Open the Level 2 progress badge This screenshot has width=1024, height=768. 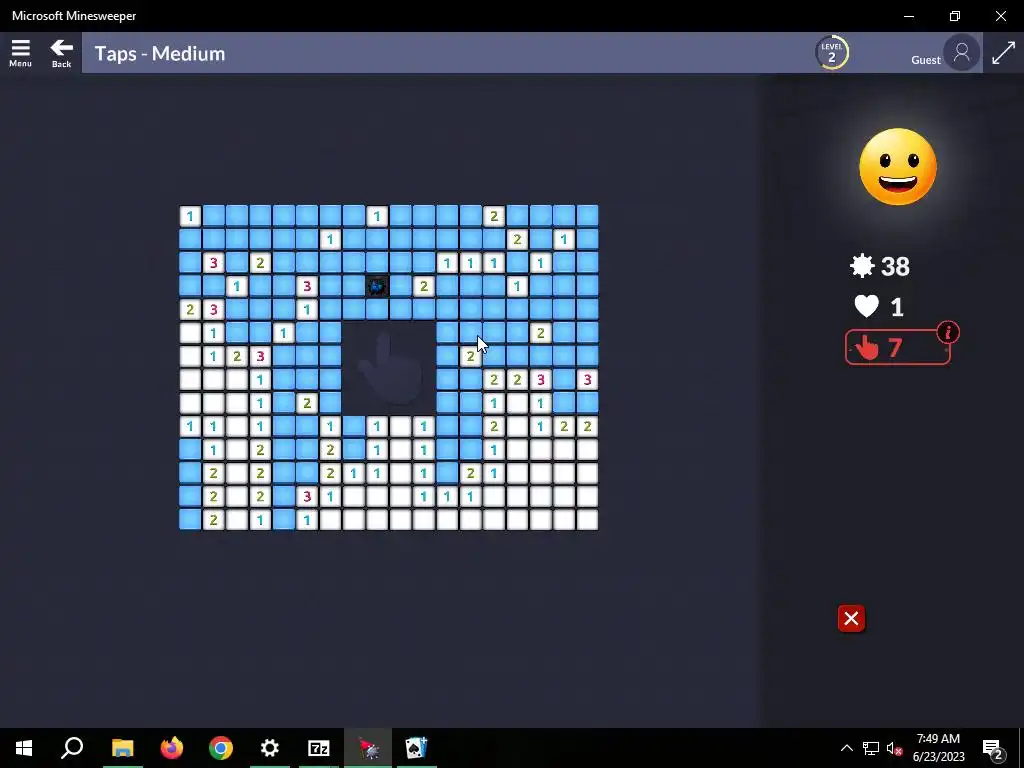coord(831,52)
